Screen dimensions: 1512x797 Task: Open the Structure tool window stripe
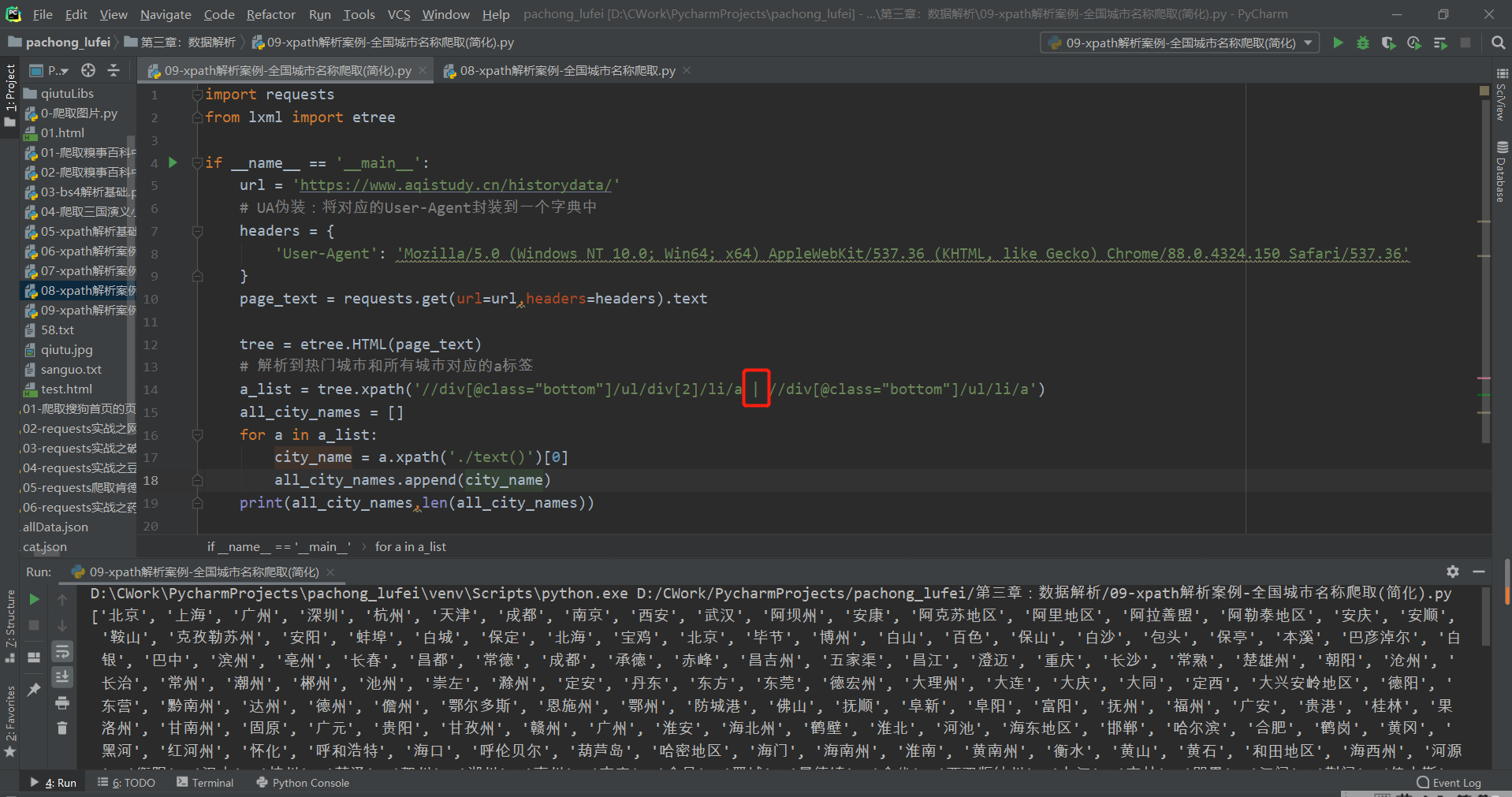tap(9, 628)
